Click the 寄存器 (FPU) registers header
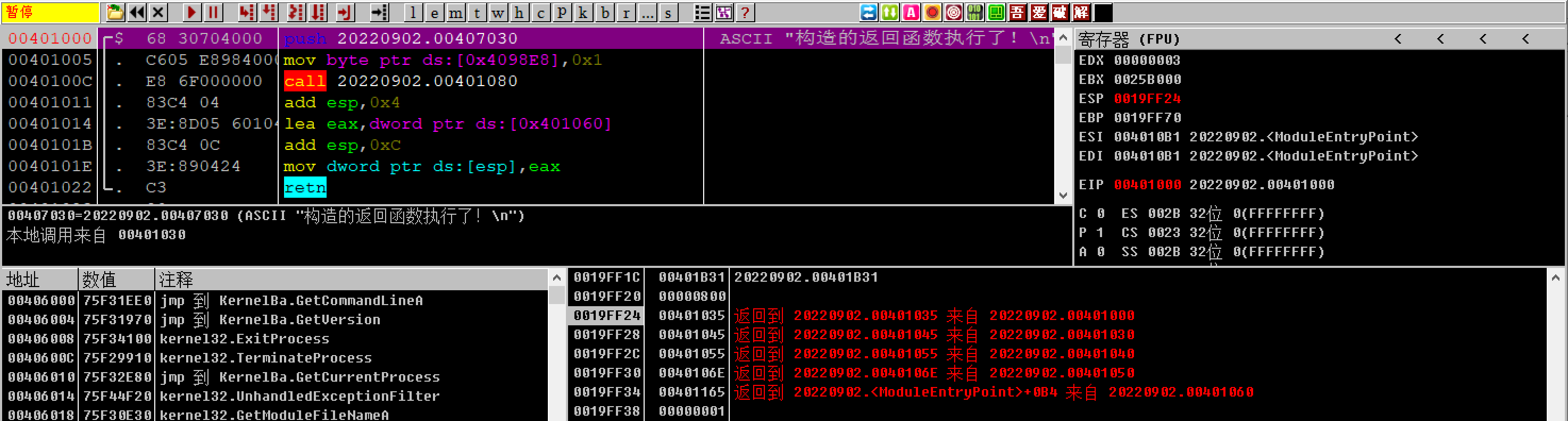The width and height of the screenshot is (1568, 421). pyautogui.click(x=1129, y=39)
